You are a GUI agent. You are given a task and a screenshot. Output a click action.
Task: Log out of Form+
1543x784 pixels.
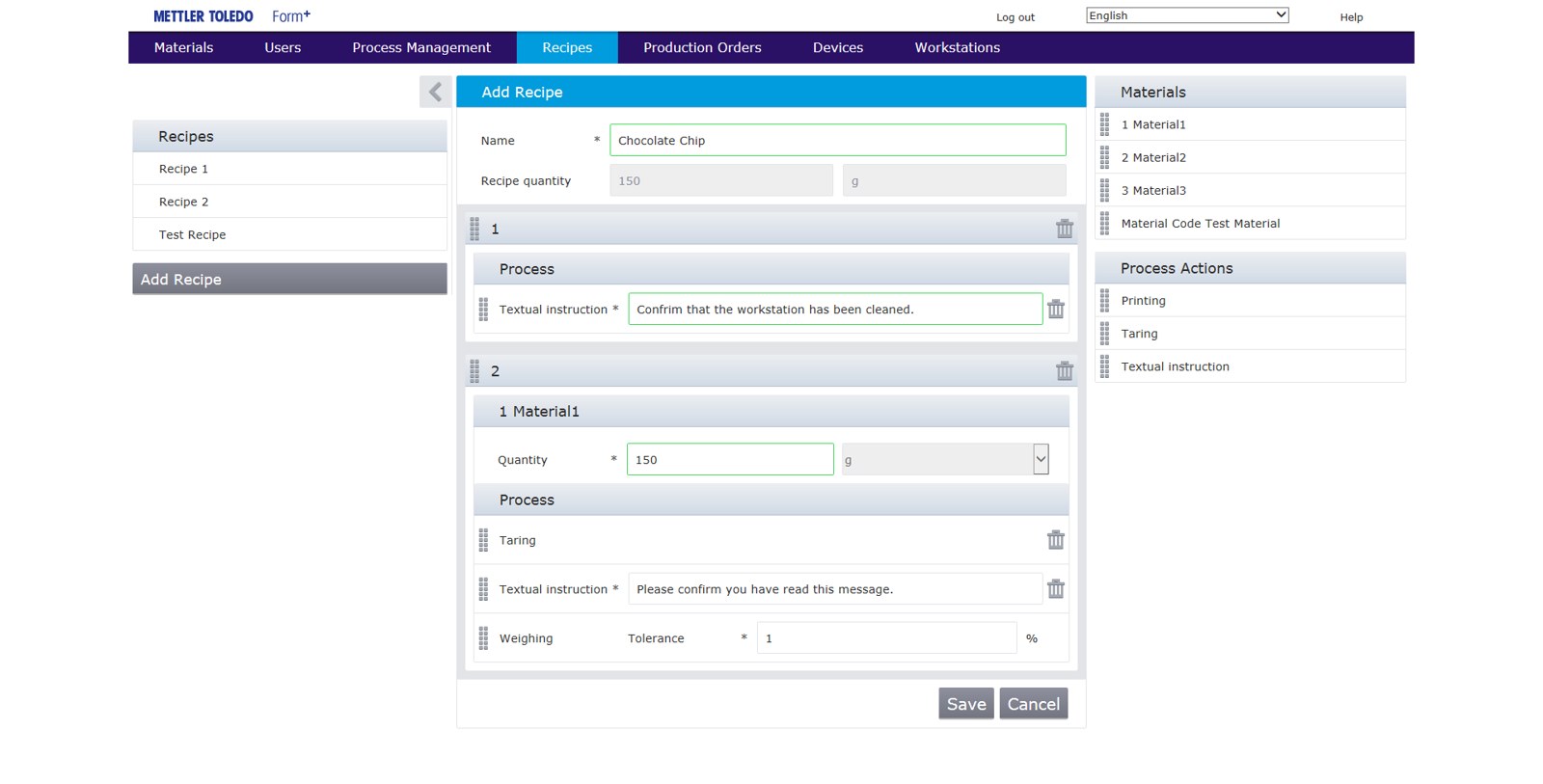[x=1015, y=17]
